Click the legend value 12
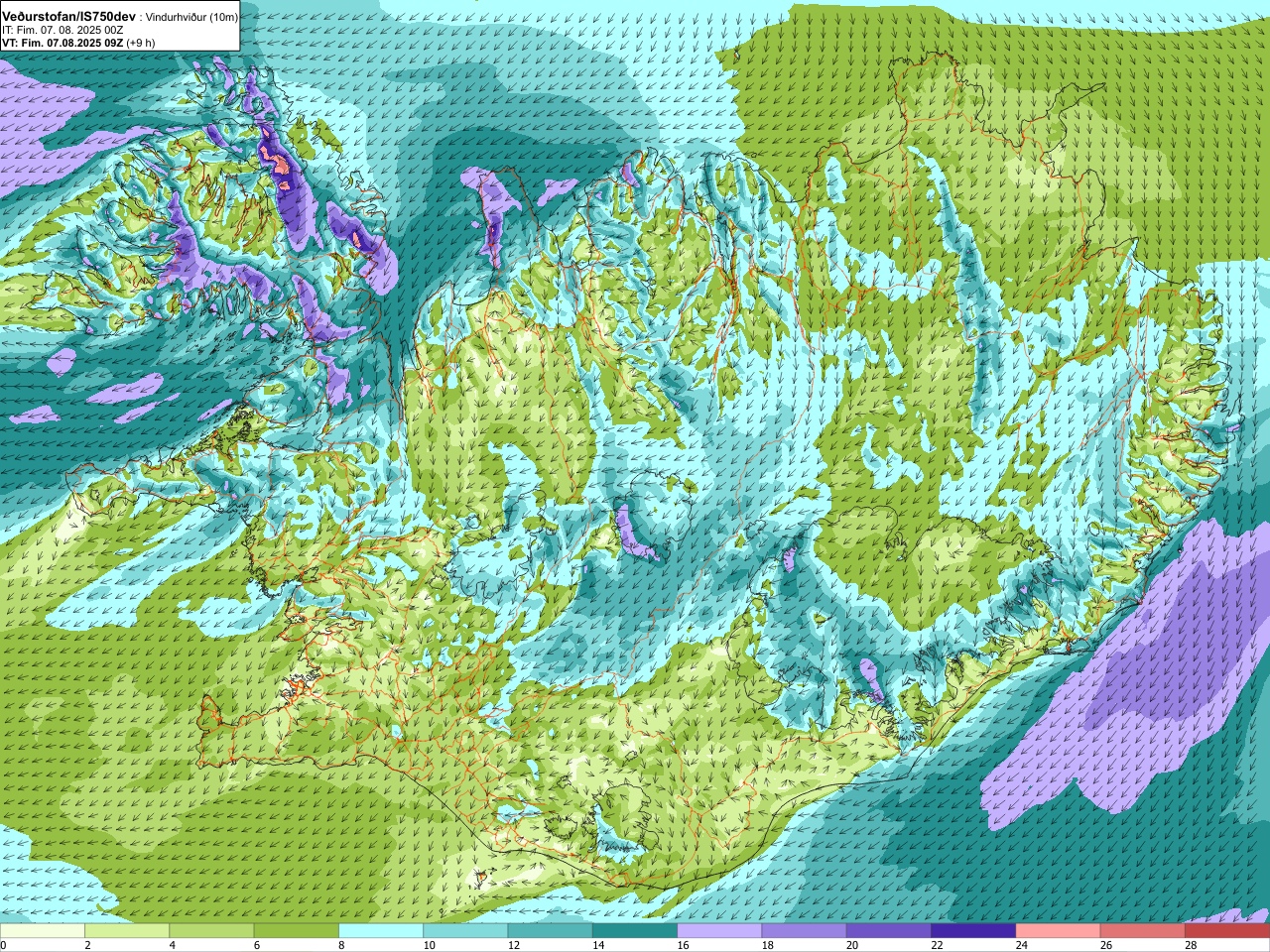 [x=513, y=945]
